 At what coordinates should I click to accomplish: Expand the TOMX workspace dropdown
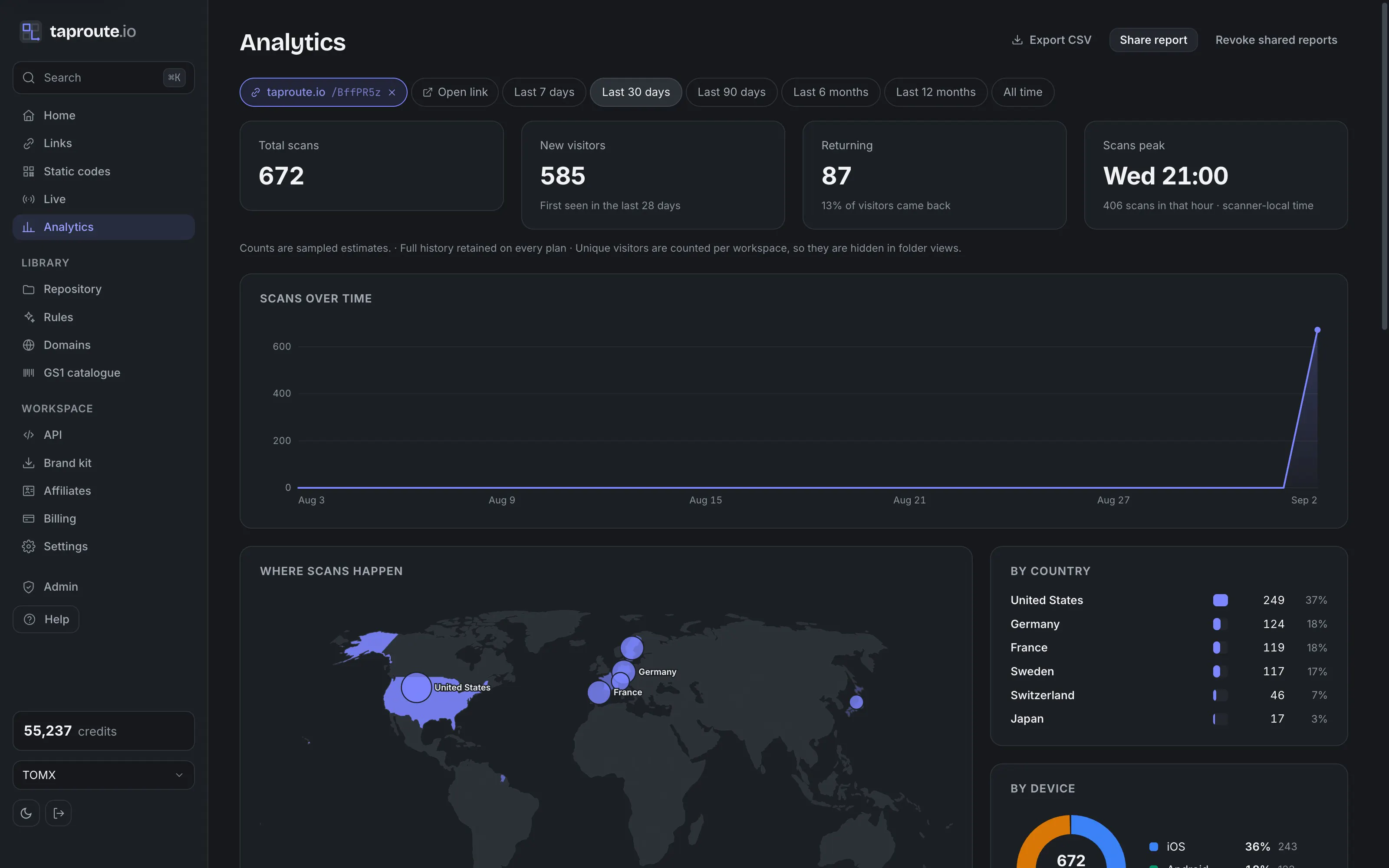click(103, 775)
